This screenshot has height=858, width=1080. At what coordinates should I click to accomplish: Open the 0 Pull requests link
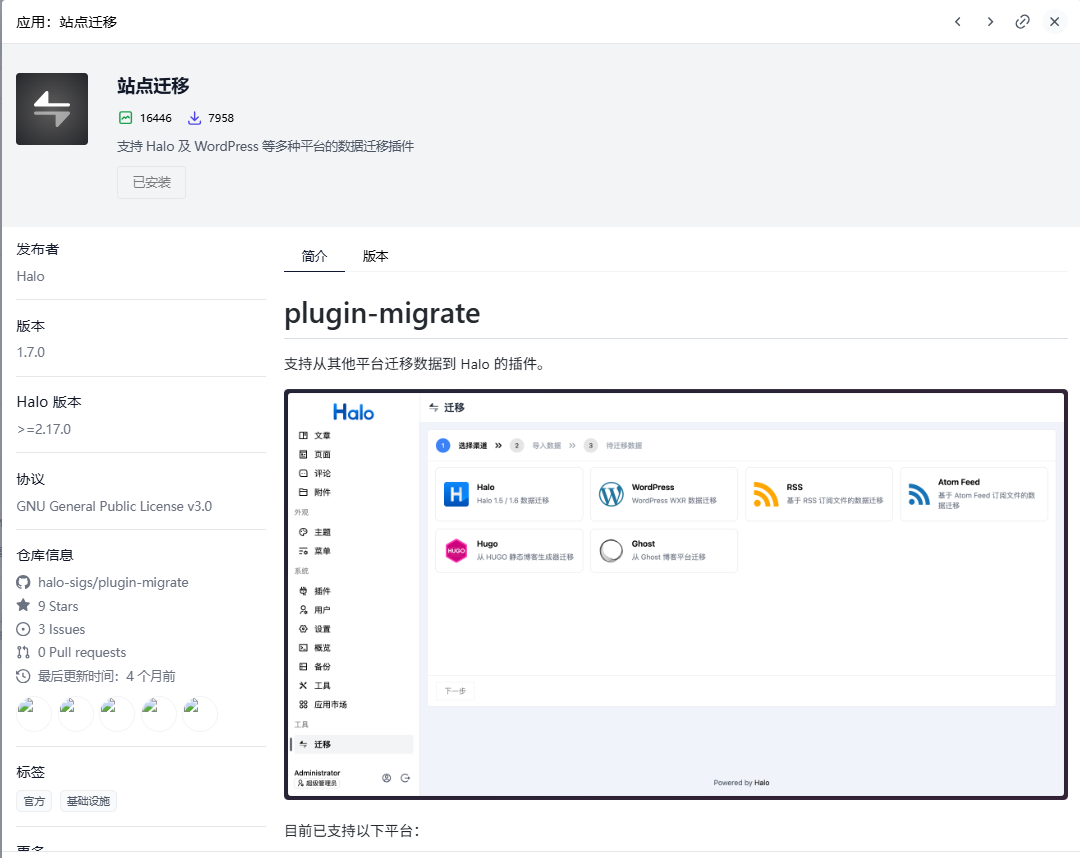click(82, 652)
